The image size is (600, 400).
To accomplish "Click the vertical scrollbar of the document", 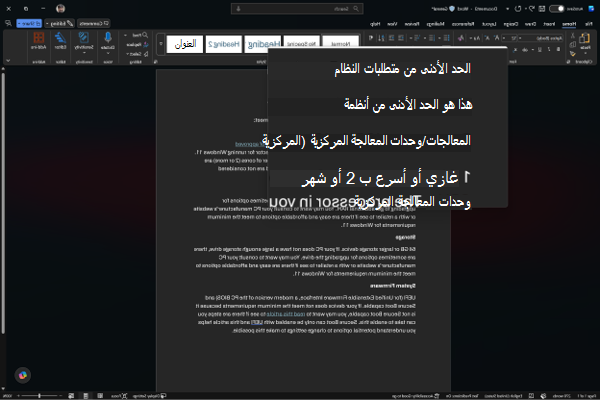I will coord(3,203).
